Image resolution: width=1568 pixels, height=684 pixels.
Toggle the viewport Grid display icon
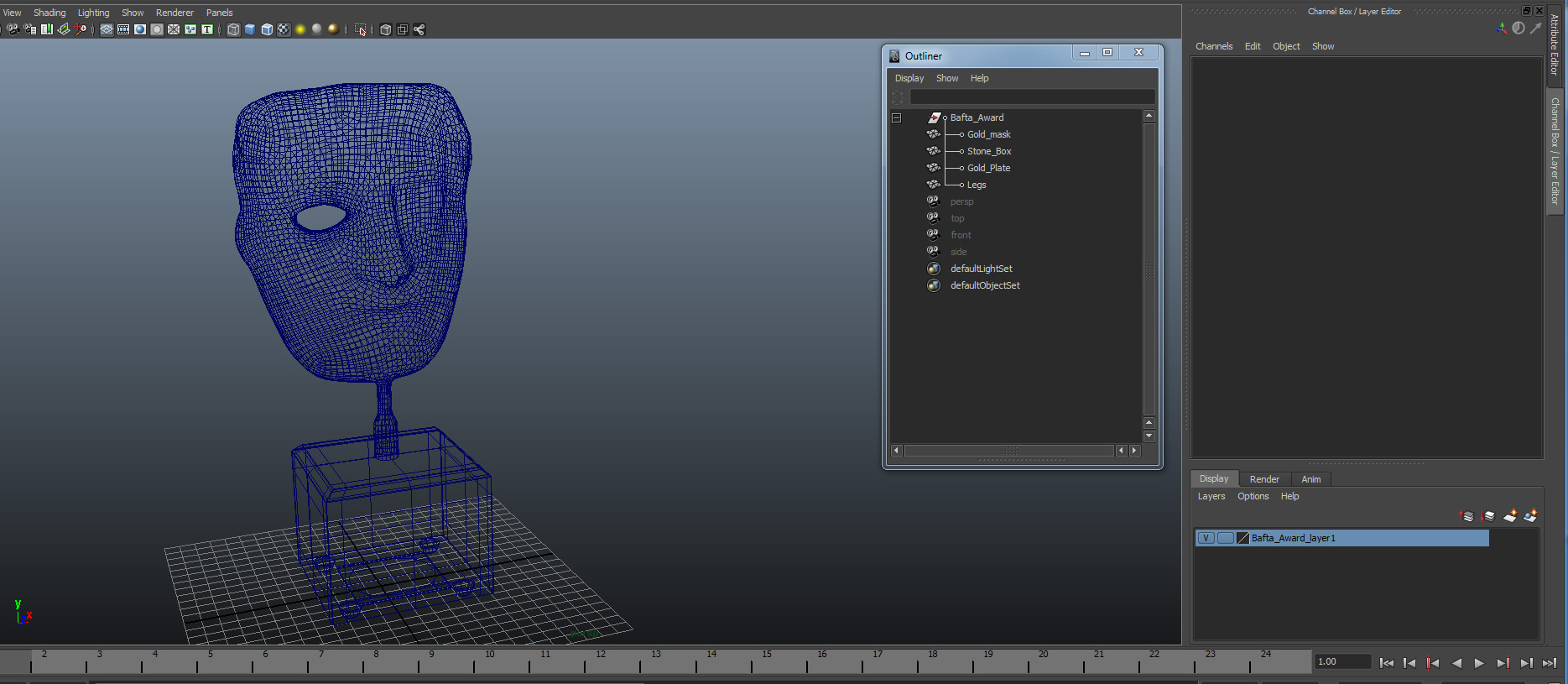pyautogui.click(x=107, y=29)
